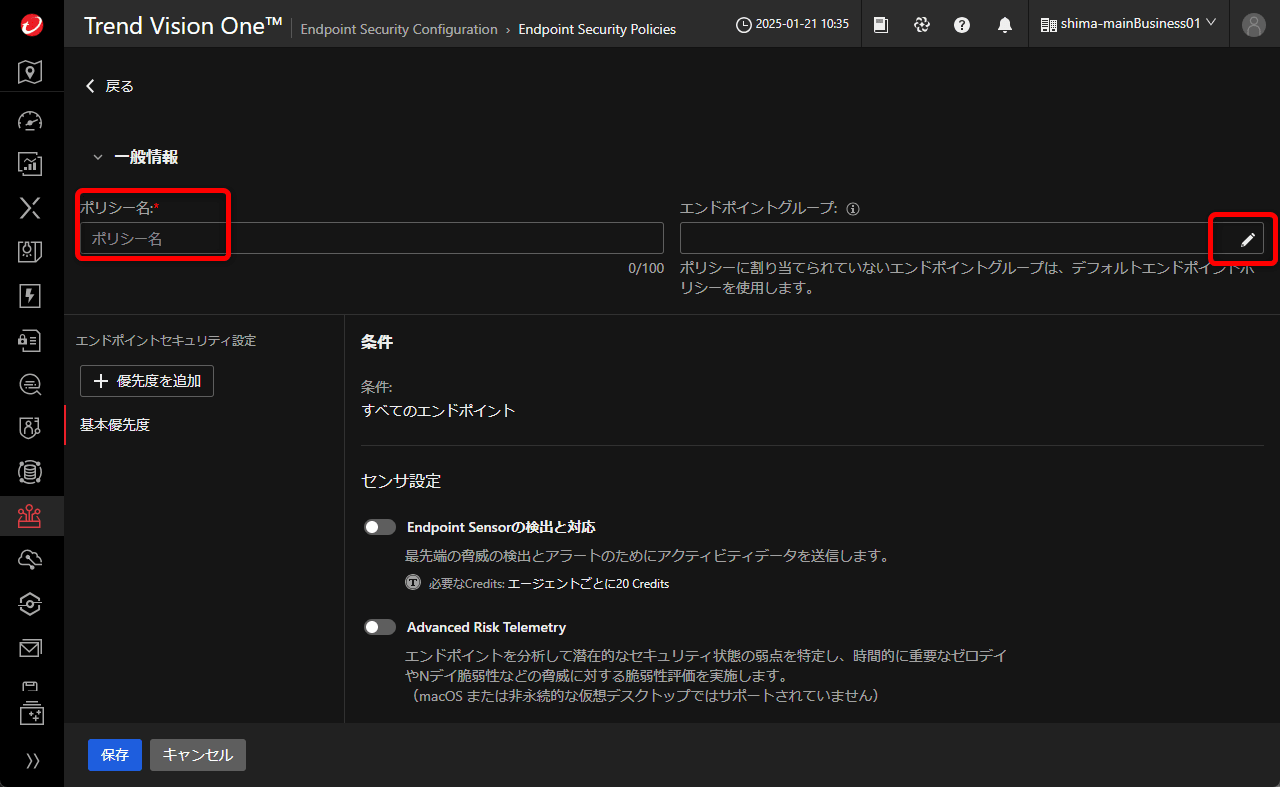
Task: Click エージェントごとに20 Credits text
Action: (x=589, y=583)
